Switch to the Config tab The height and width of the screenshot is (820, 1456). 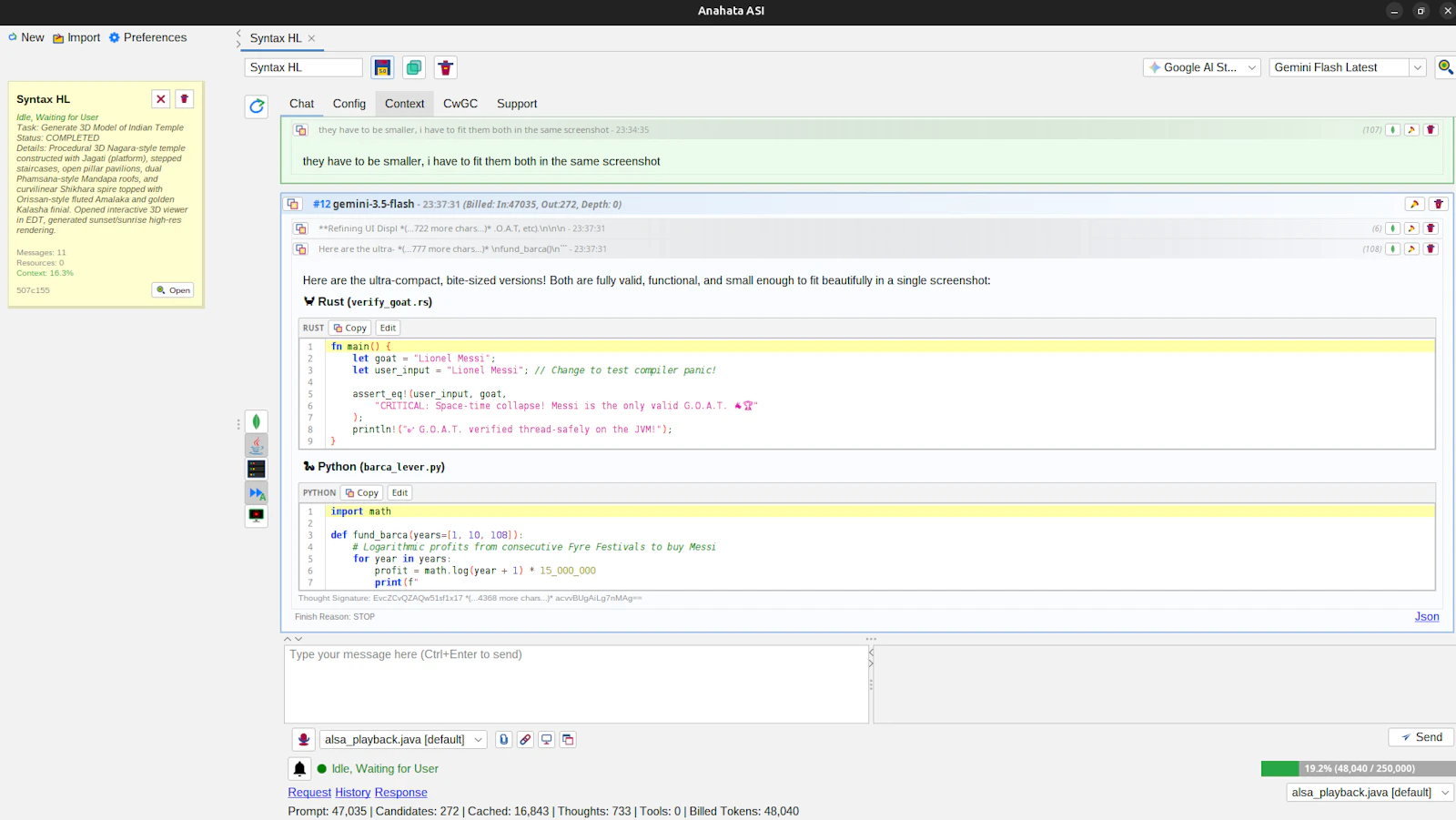349,104
